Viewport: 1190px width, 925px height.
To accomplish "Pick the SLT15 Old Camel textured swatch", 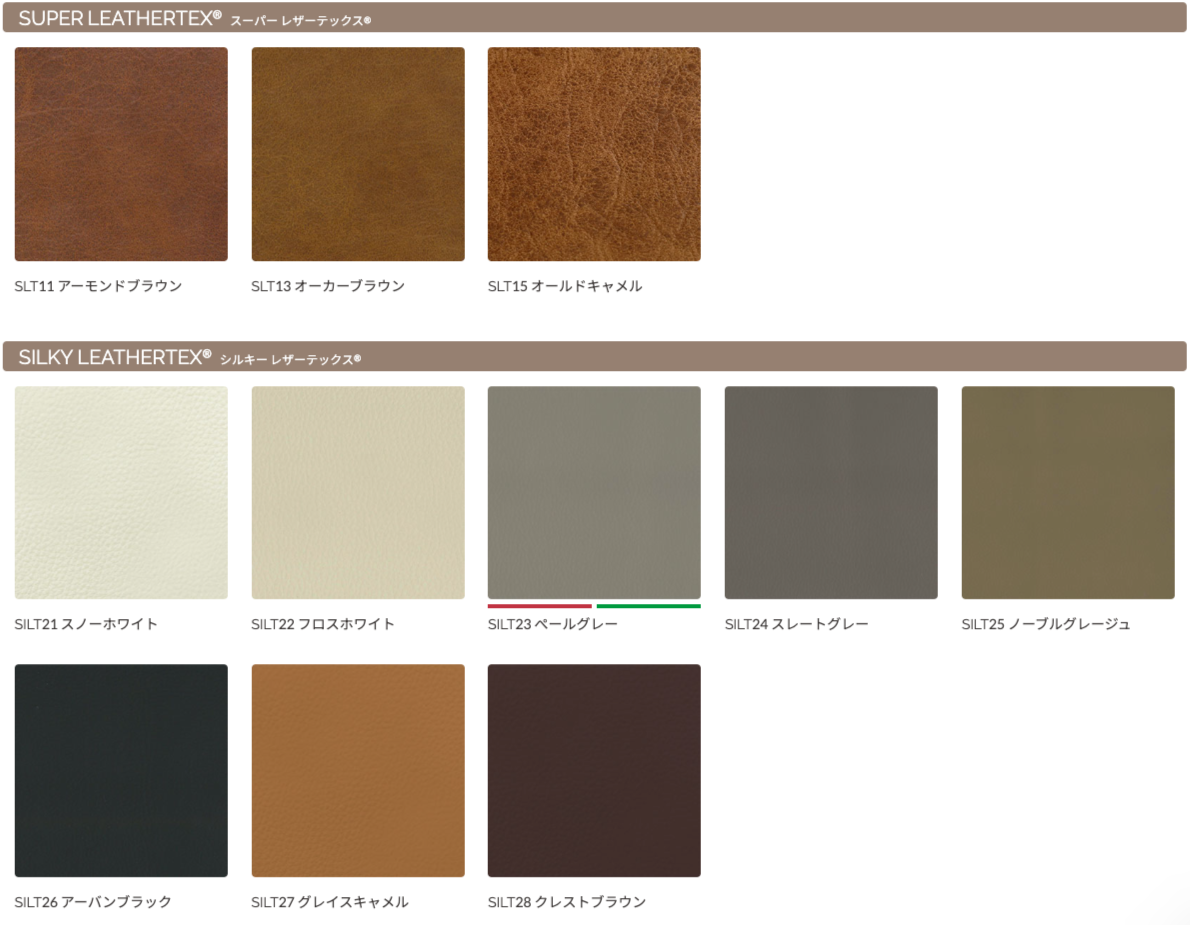I will click(594, 154).
